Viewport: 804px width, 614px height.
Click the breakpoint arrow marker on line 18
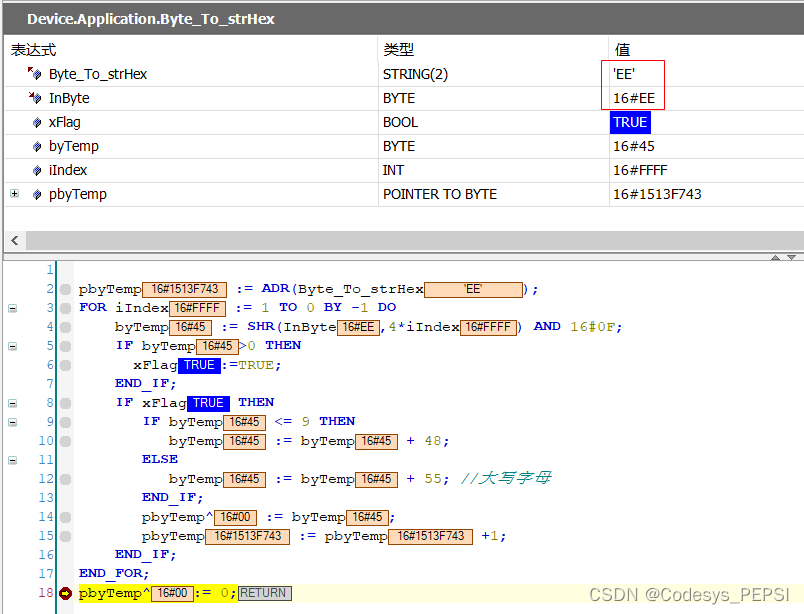(65, 593)
